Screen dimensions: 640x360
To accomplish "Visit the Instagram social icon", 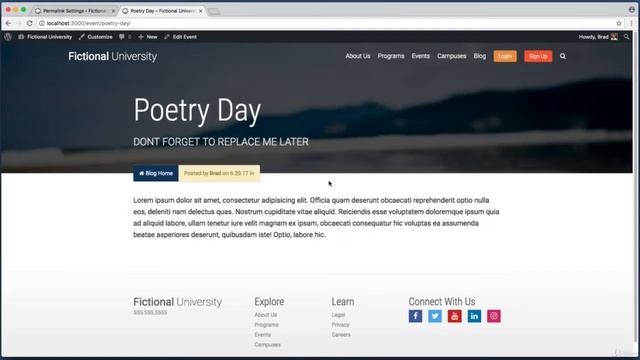I will (493, 316).
